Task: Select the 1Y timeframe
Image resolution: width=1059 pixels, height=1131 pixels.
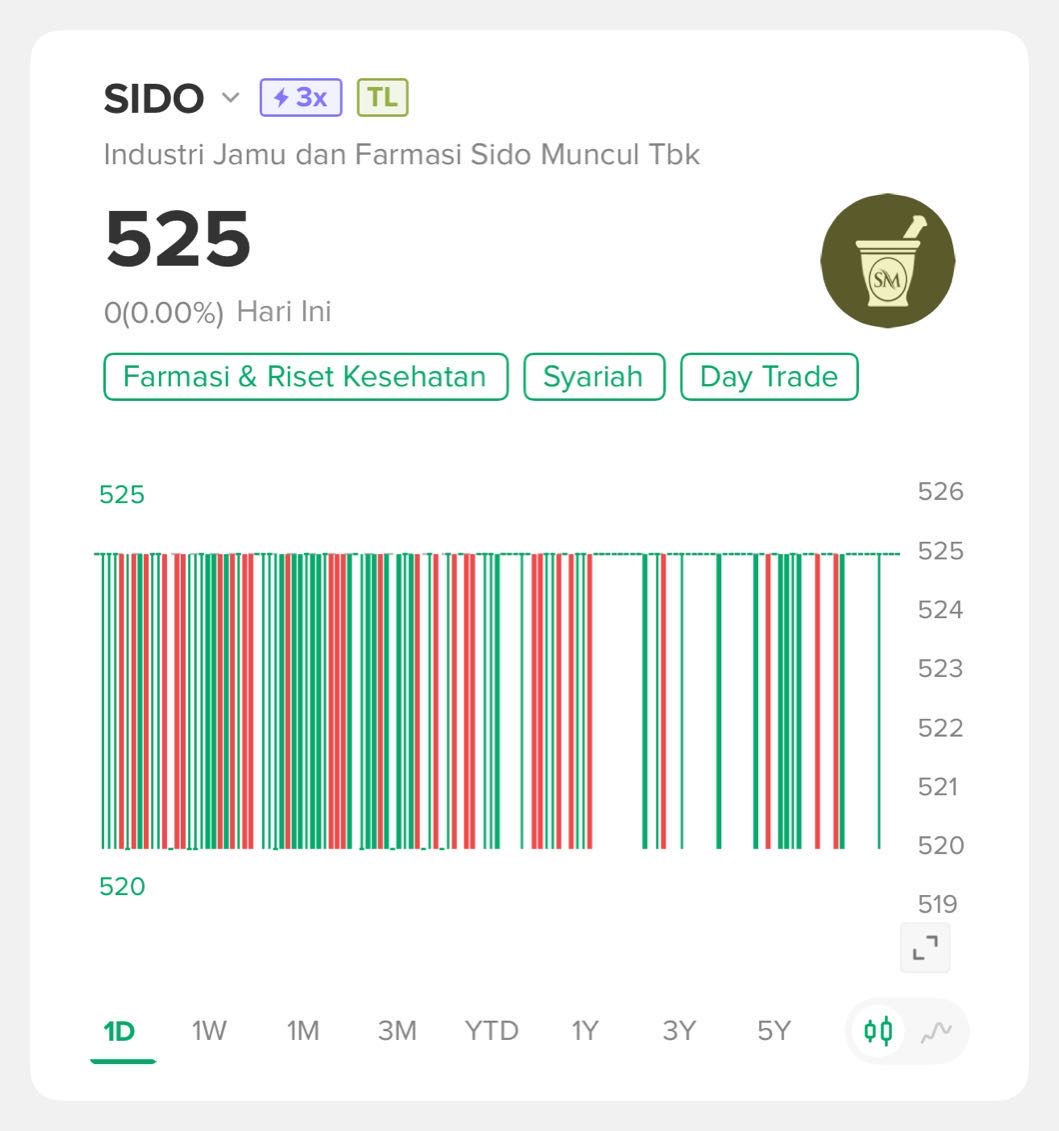Action: pos(584,1031)
